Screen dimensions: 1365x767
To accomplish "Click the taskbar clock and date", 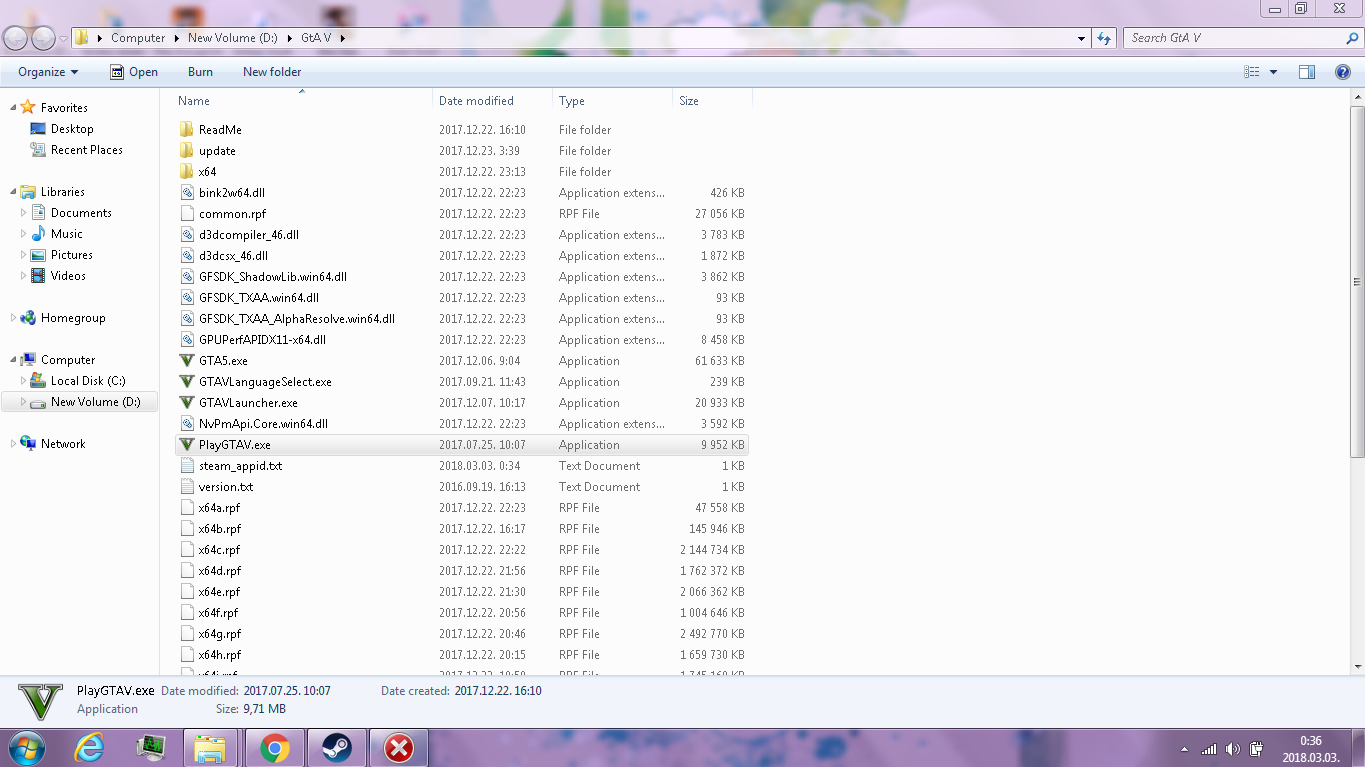I will 1310,749.
